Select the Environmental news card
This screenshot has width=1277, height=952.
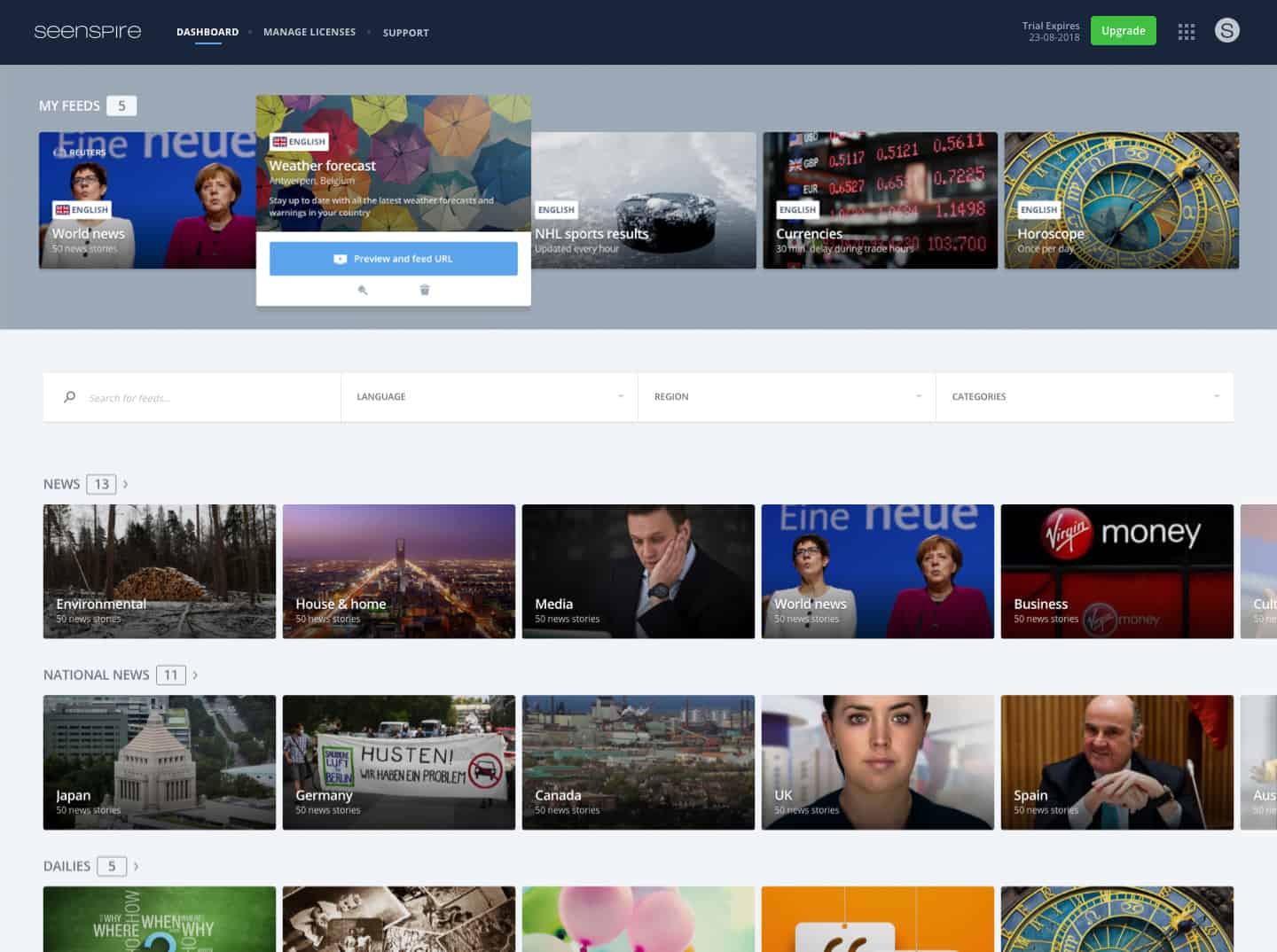coord(160,571)
